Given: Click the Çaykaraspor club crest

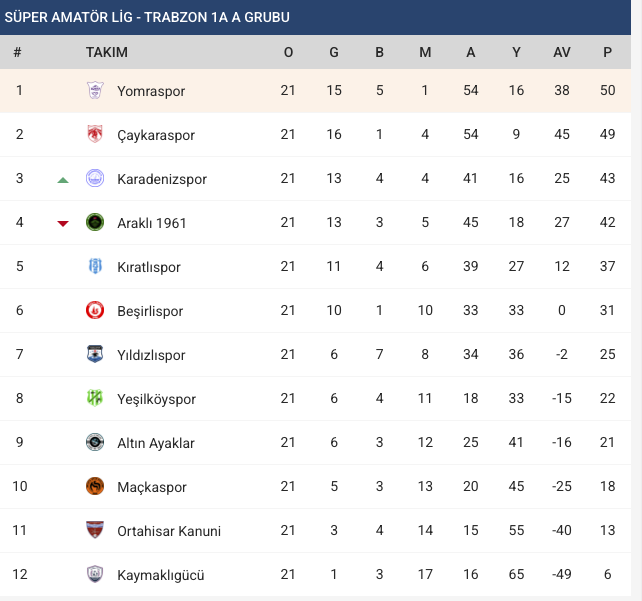Looking at the screenshot, I should [95, 134].
